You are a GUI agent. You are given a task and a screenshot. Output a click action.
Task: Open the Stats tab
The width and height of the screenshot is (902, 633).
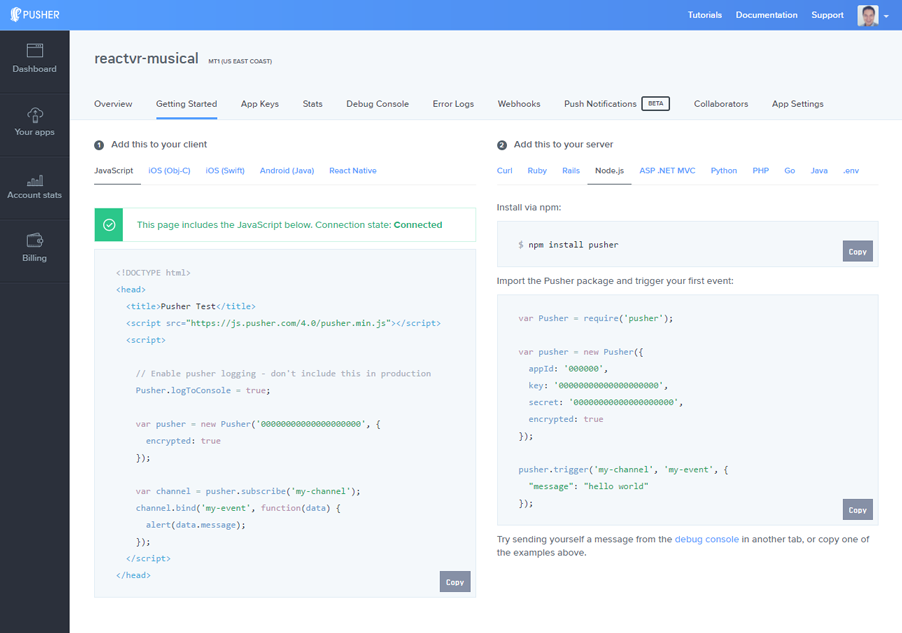click(312, 104)
